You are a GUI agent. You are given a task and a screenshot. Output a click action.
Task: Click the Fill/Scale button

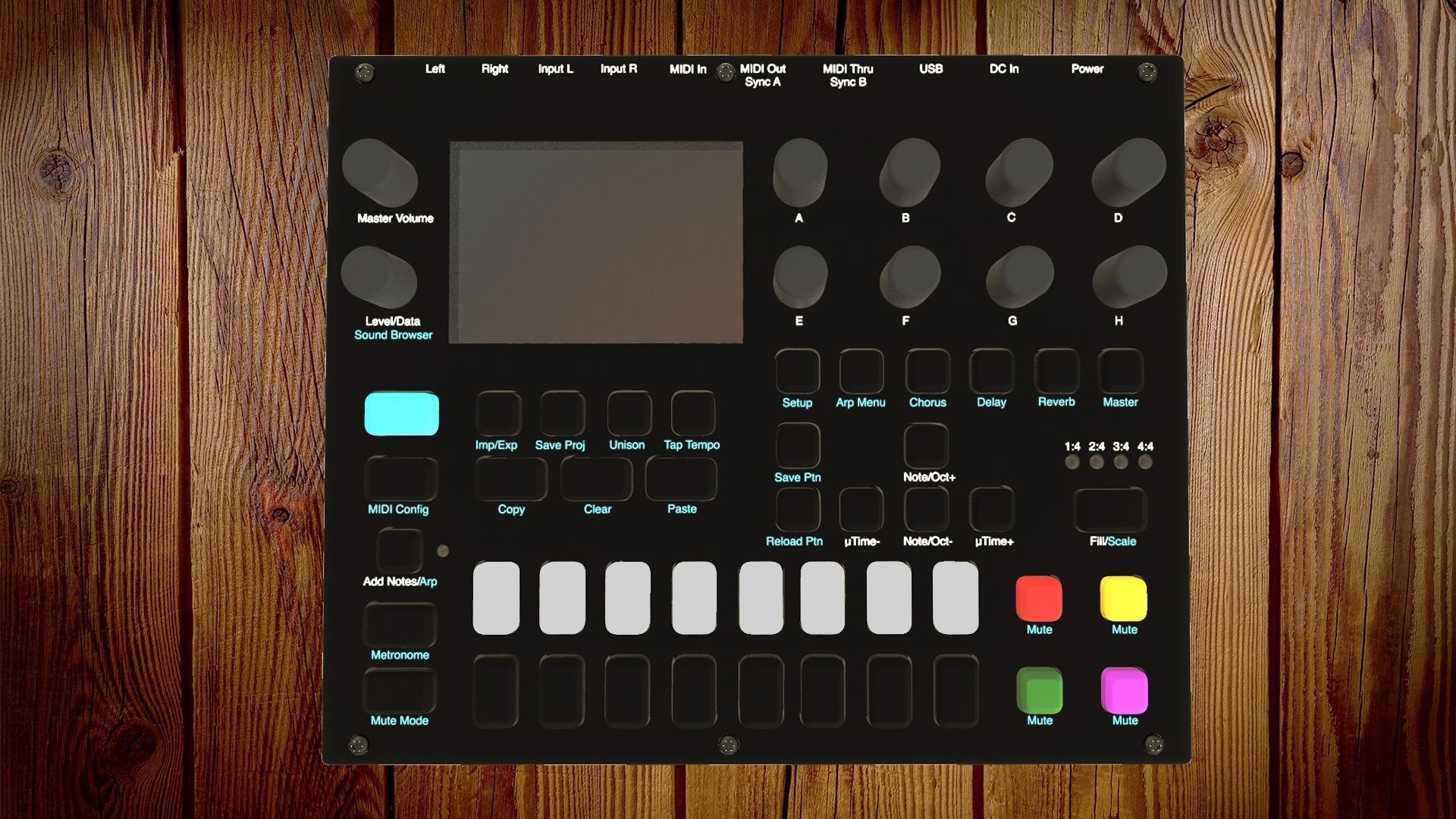(x=1110, y=510)
